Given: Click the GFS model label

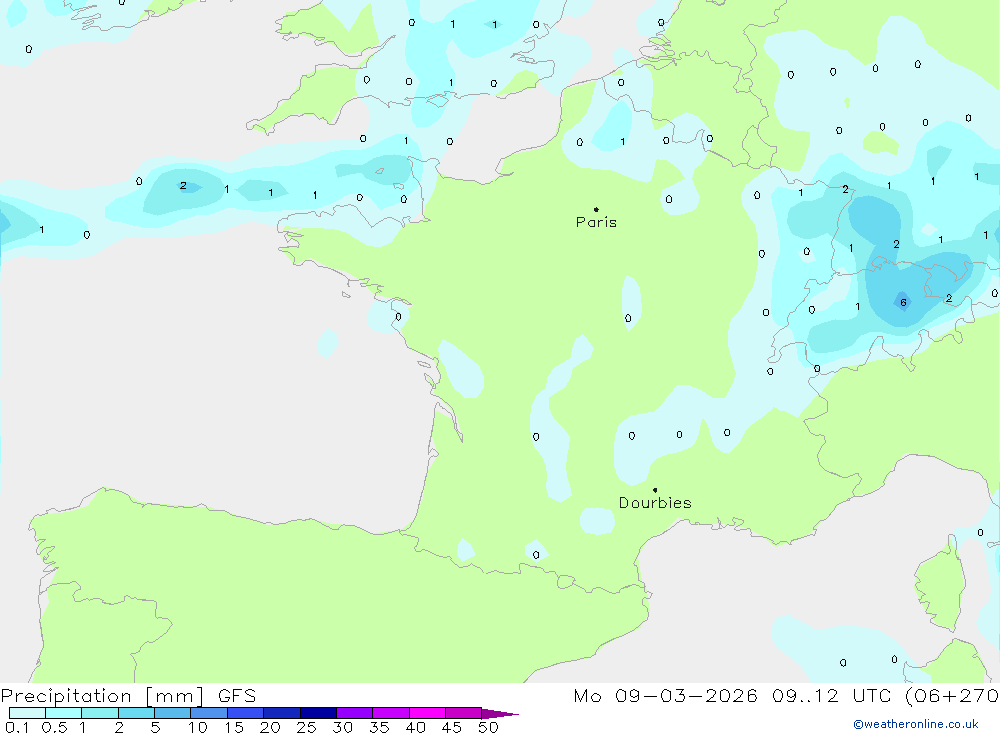Looking at the screenshot, I should (237, 695).
